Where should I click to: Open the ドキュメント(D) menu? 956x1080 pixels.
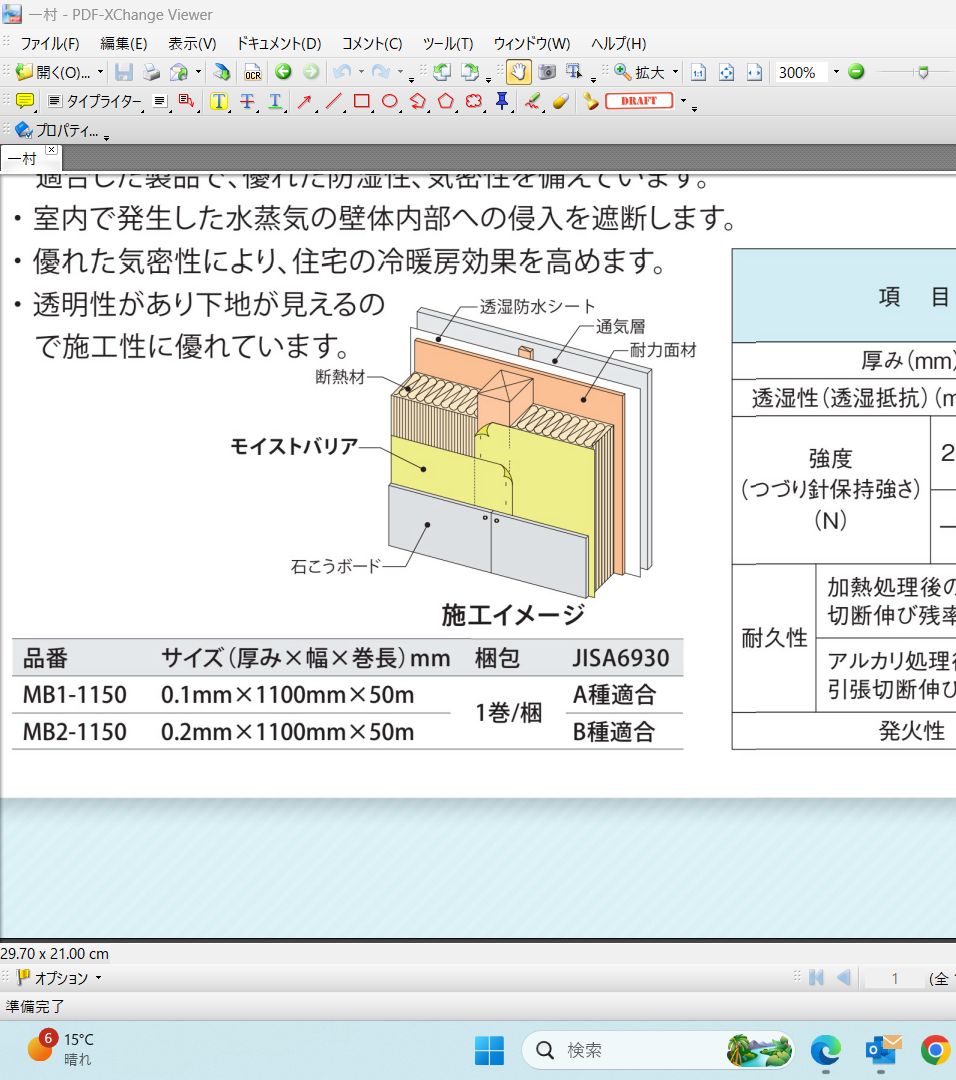tap(279, 43)
